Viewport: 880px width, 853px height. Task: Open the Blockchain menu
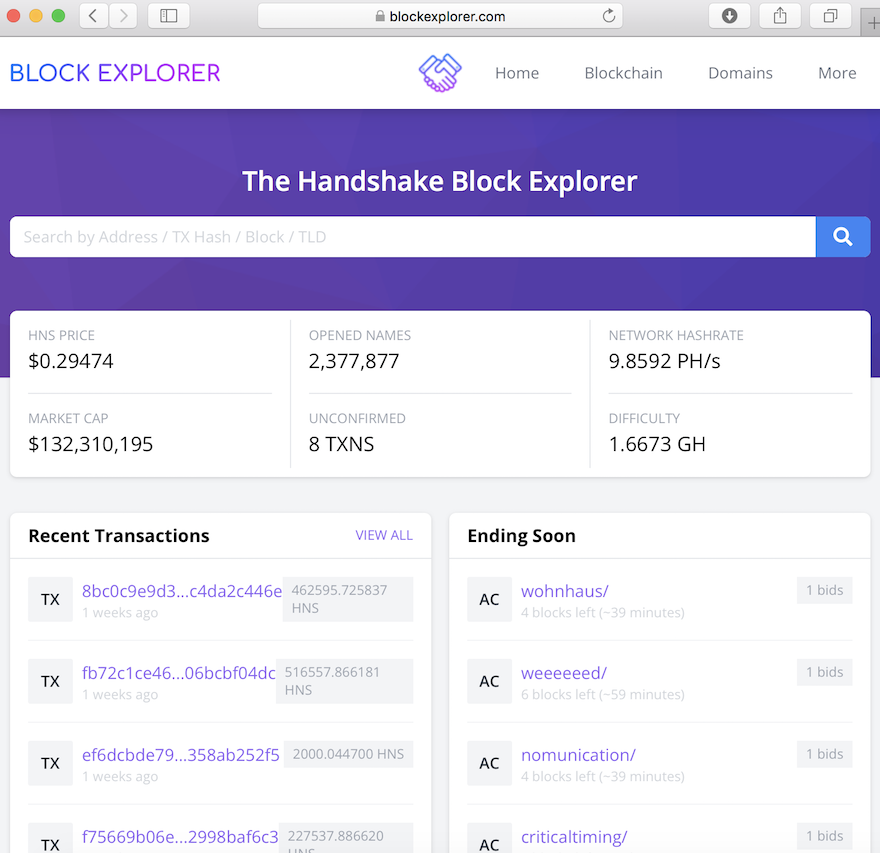point(623,73)
